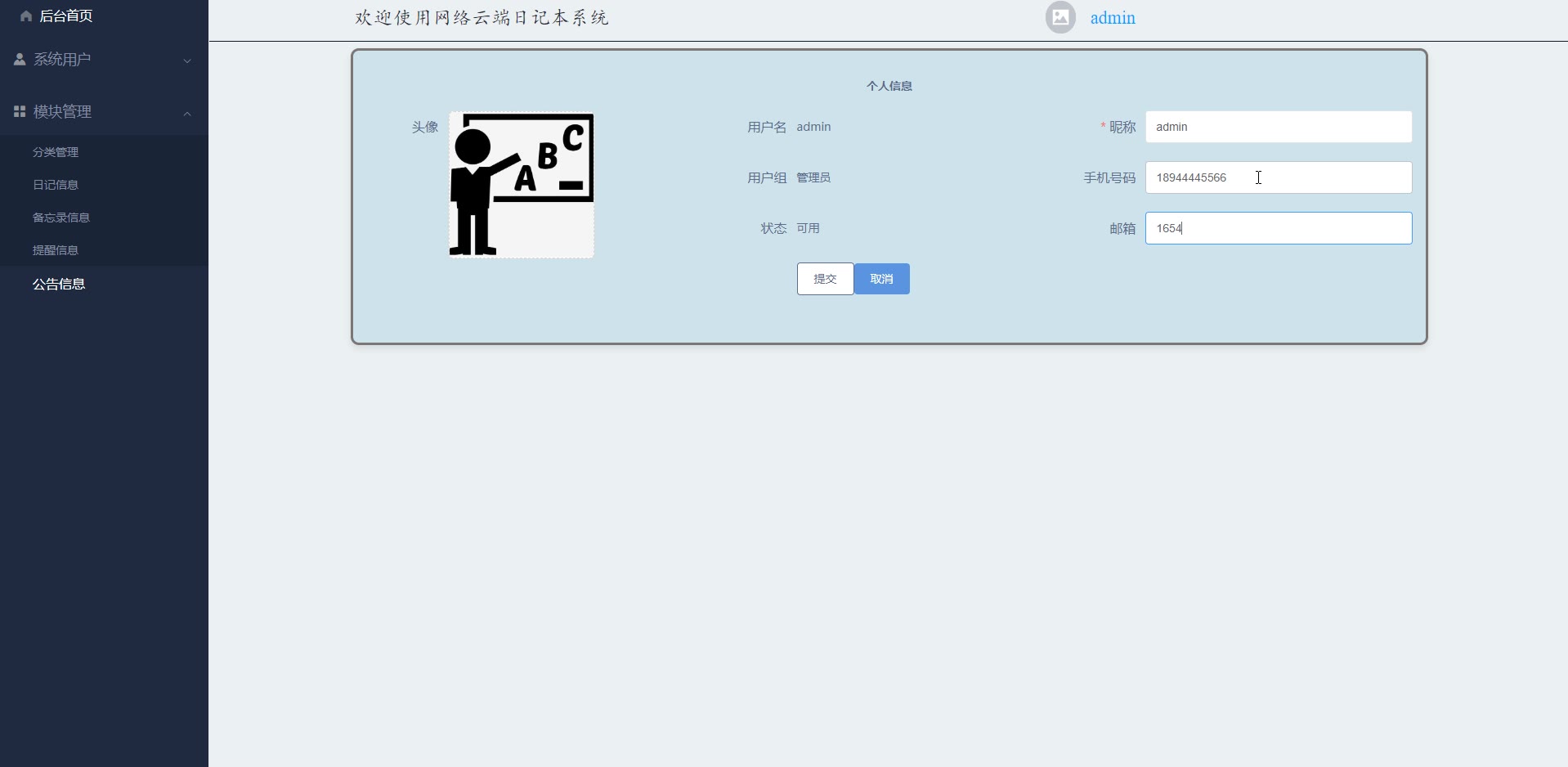1568x767 pixels.
Task: Click the home icon beside 后台首页
Action: 26,16
